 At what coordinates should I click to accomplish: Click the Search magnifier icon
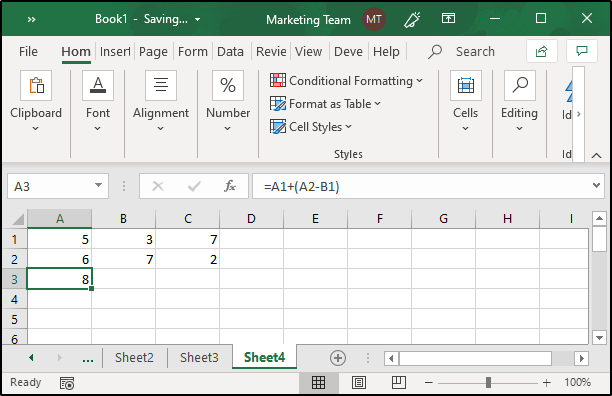click(435, 51)
